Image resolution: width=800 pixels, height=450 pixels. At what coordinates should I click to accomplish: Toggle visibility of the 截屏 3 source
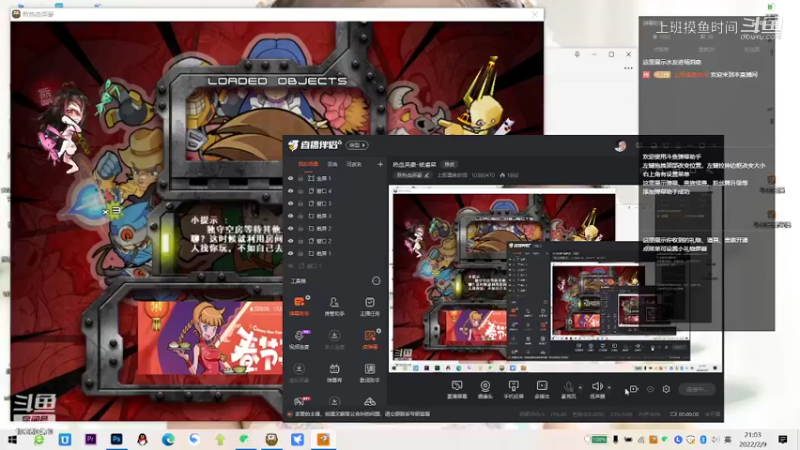coord(291,216)
